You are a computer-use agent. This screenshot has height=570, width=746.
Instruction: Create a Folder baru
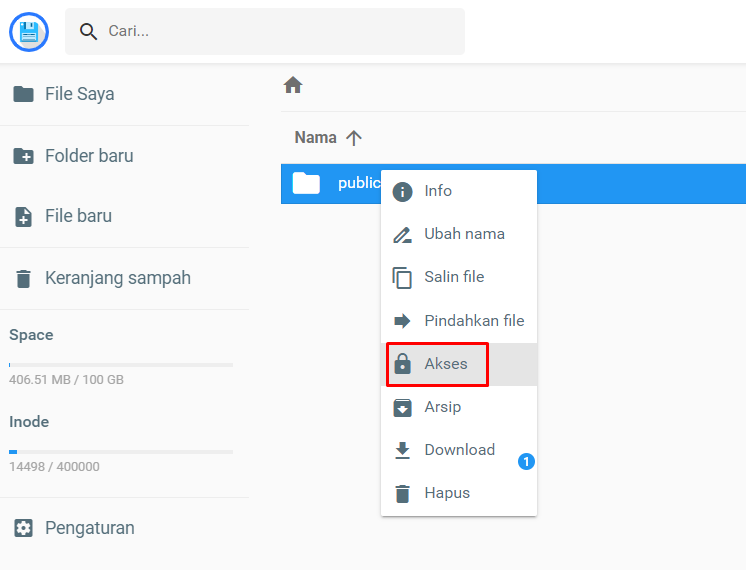[88, 156]
